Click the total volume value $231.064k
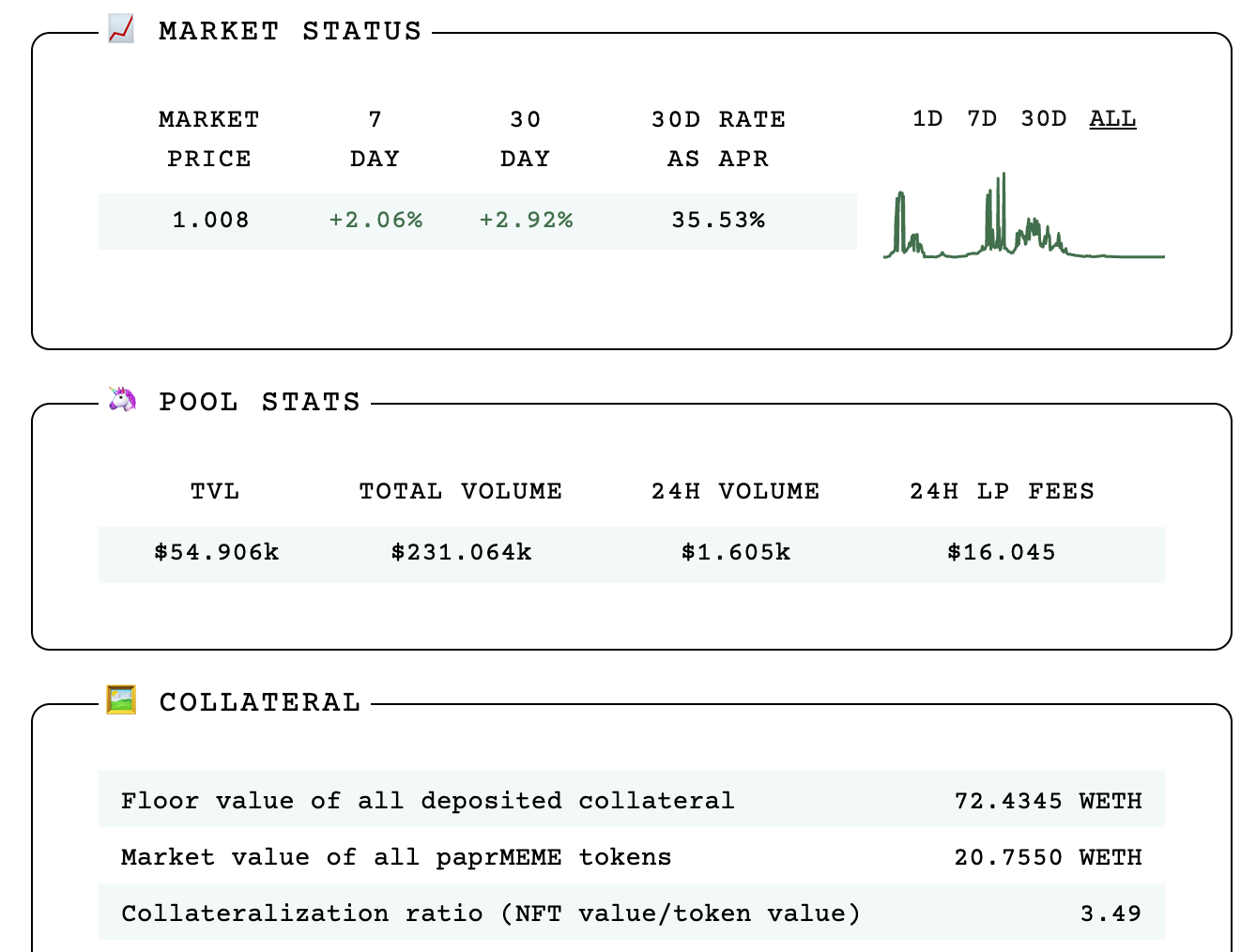1256x952 pixels. click(462, 553)
